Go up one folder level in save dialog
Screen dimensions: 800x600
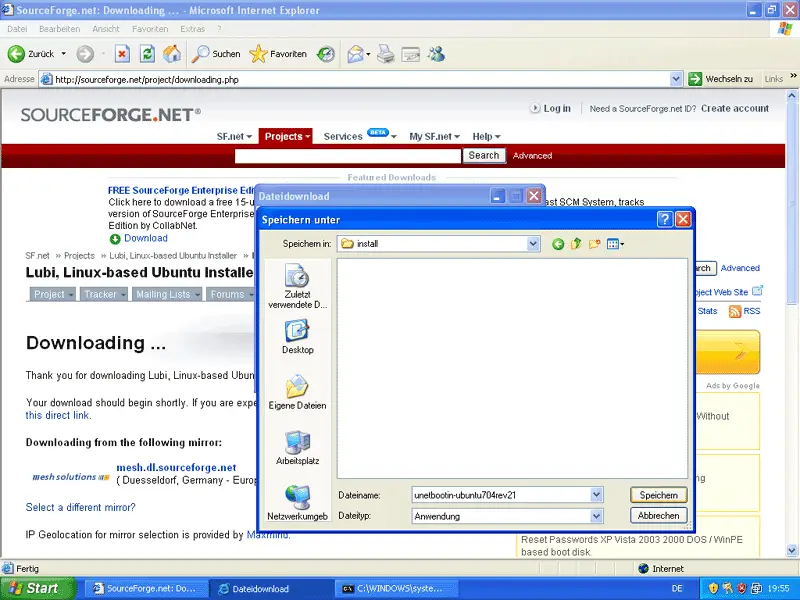tap(576, 244)
